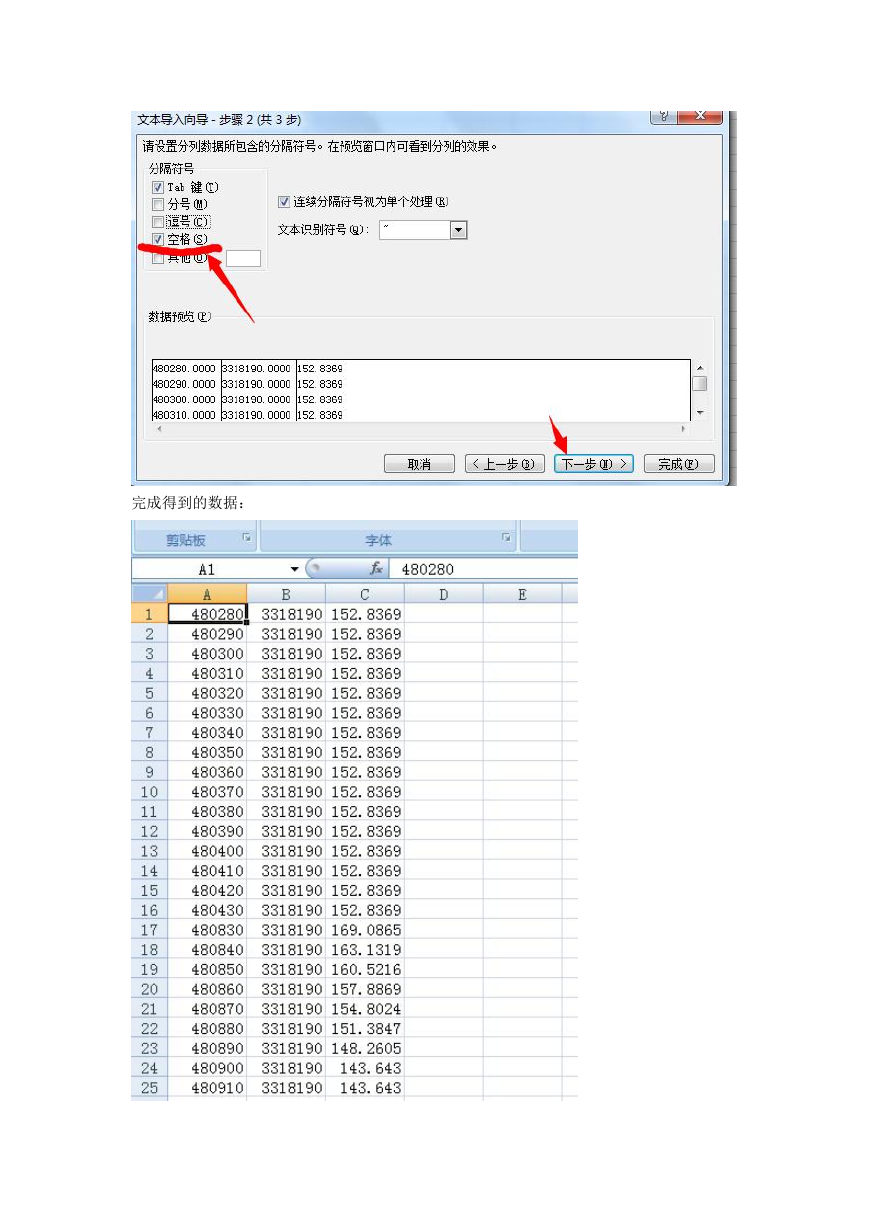
Task: Click preview scrollbar down arrow
Action: point(700,412)
